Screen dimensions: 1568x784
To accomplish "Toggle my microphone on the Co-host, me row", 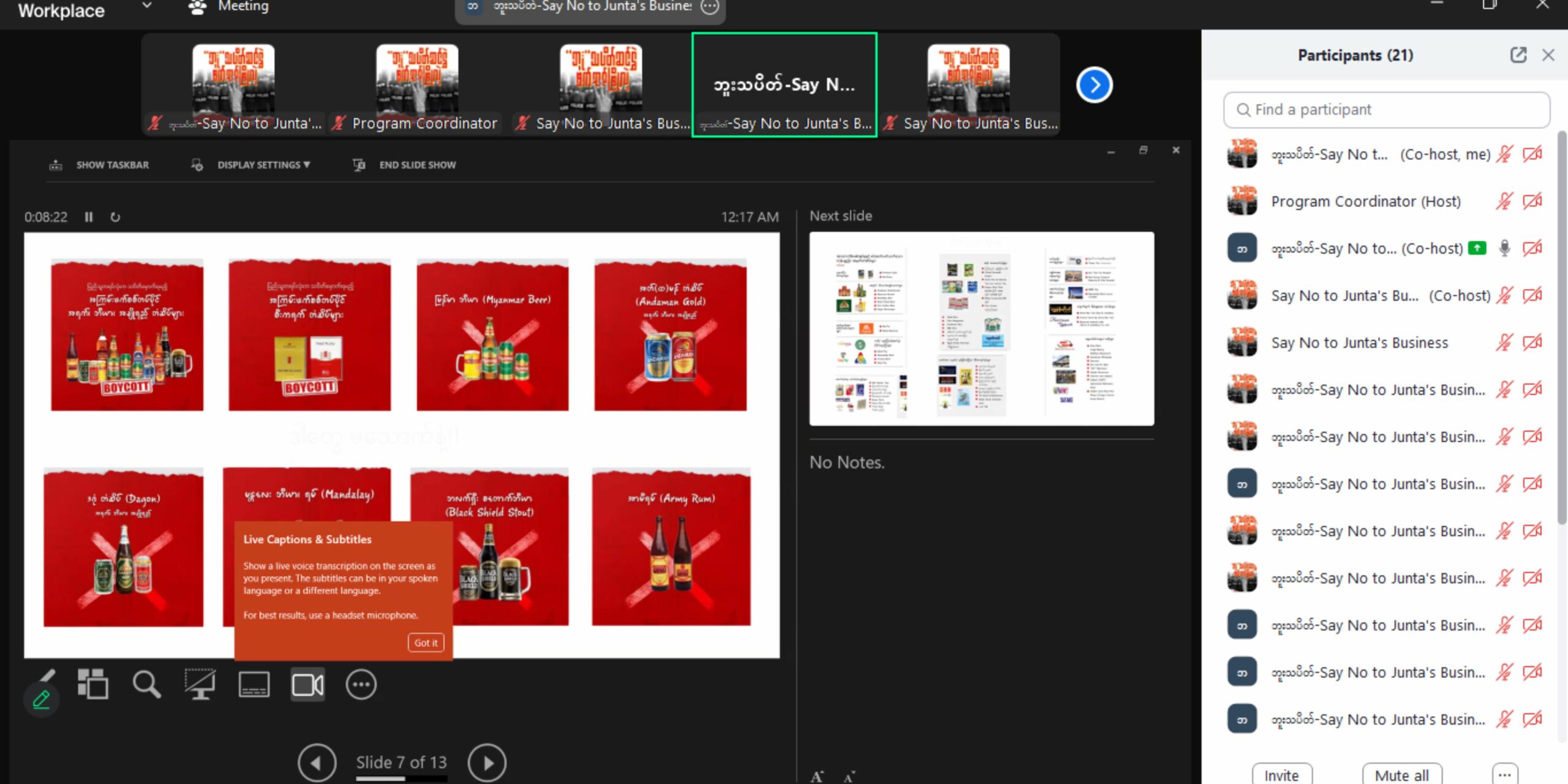I will [x=1504, y=154].
